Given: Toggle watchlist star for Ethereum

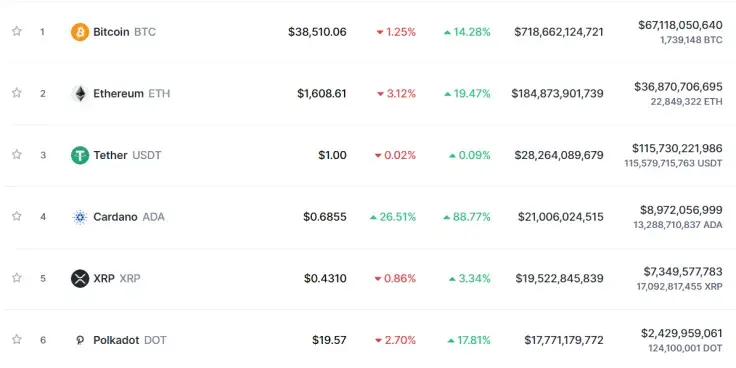Looking at the screenshot, I should [x=17, y=93].
